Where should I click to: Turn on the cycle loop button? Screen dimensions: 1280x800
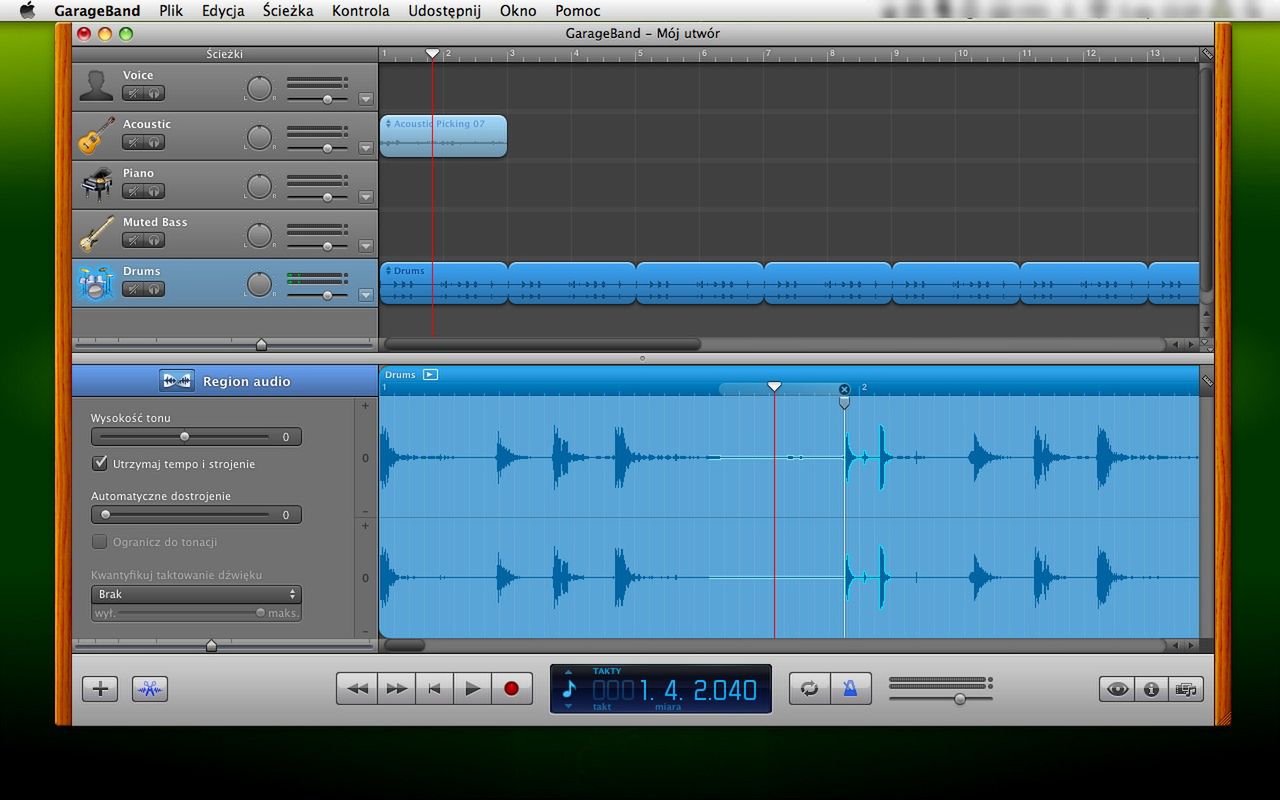coord(809,688)
